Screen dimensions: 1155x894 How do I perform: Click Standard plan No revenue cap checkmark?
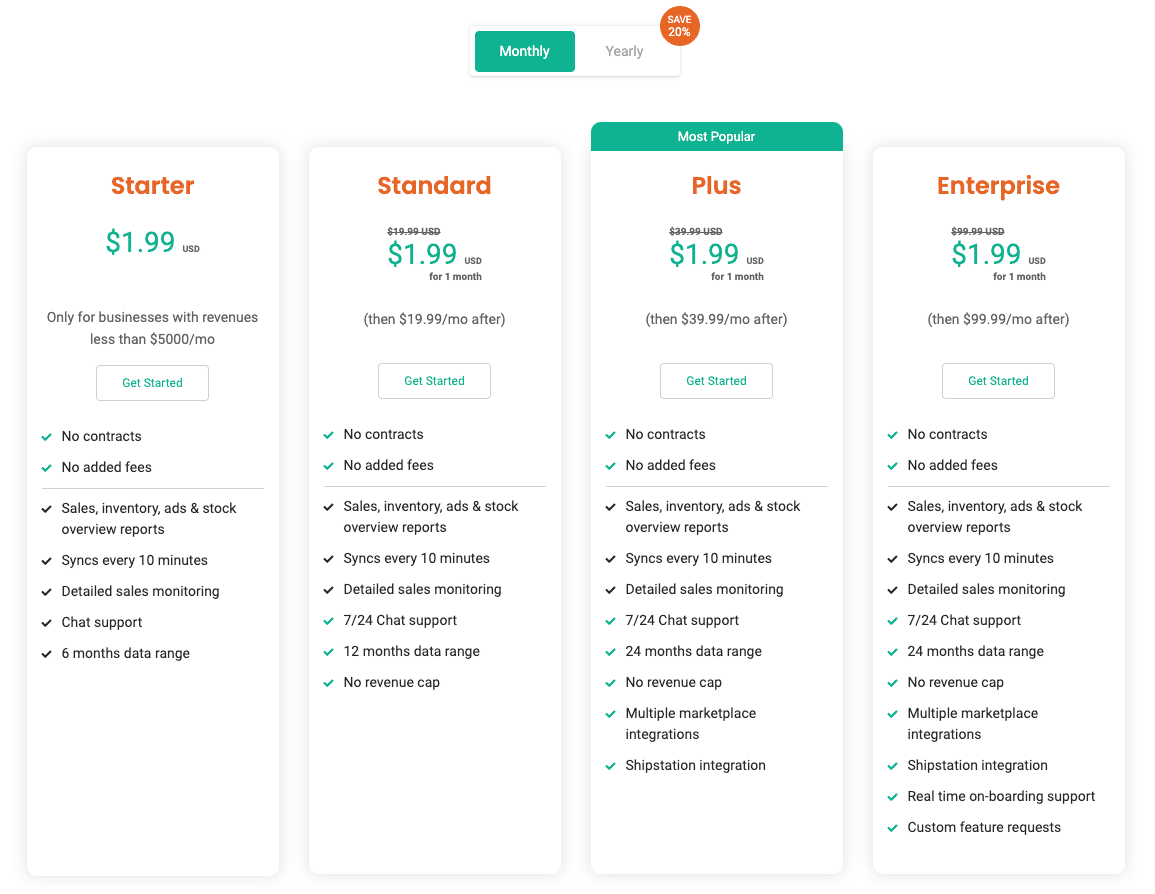point(329,683)
